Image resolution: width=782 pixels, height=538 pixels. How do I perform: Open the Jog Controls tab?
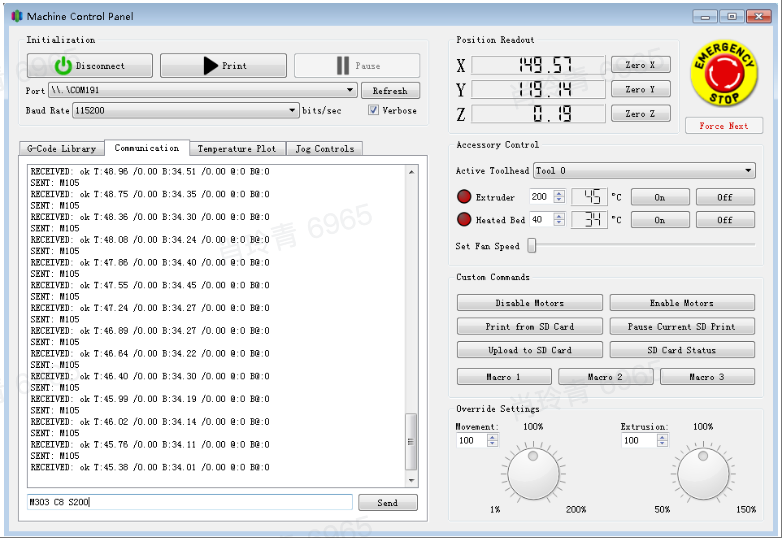click(324, 149)
